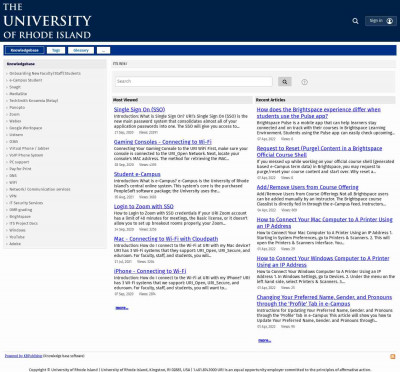Focus the Search input field
This screenshot has height=372, width=400.
coord(194,82)
